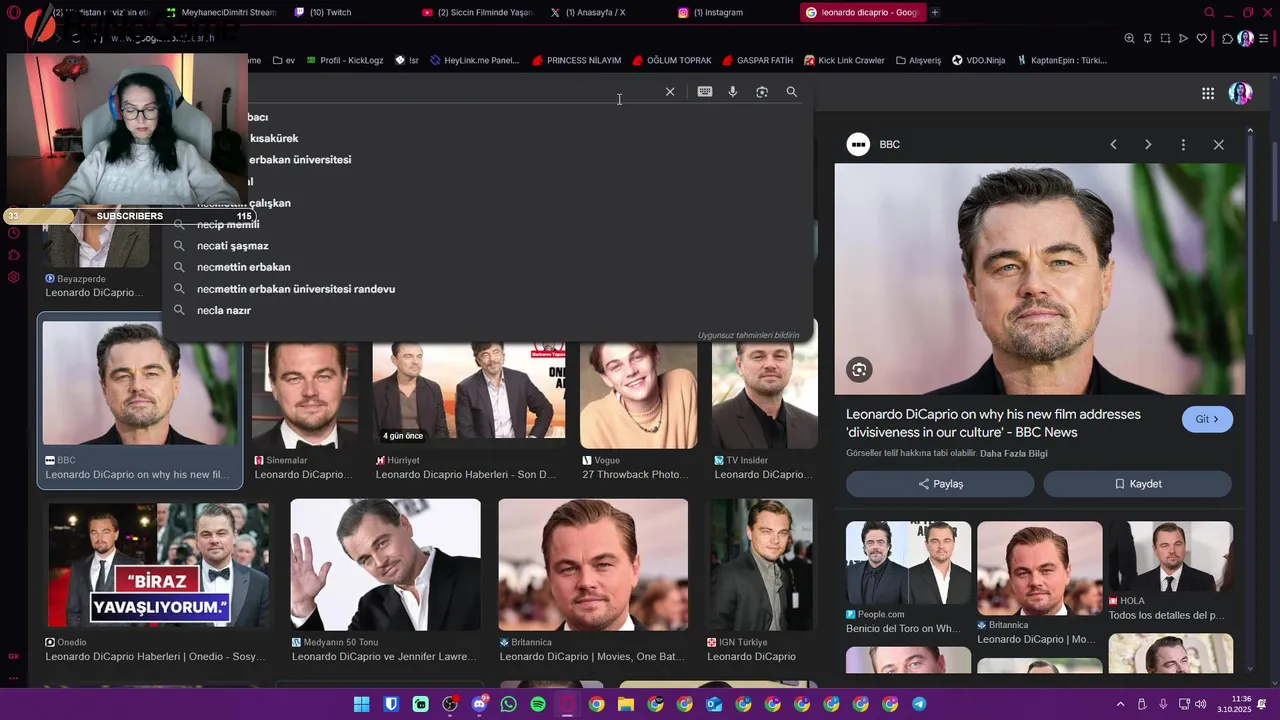Viewport: 1280px width, 720px height.
Task: Open OBS Studio from the taskbar
Action: click(450, 704)
